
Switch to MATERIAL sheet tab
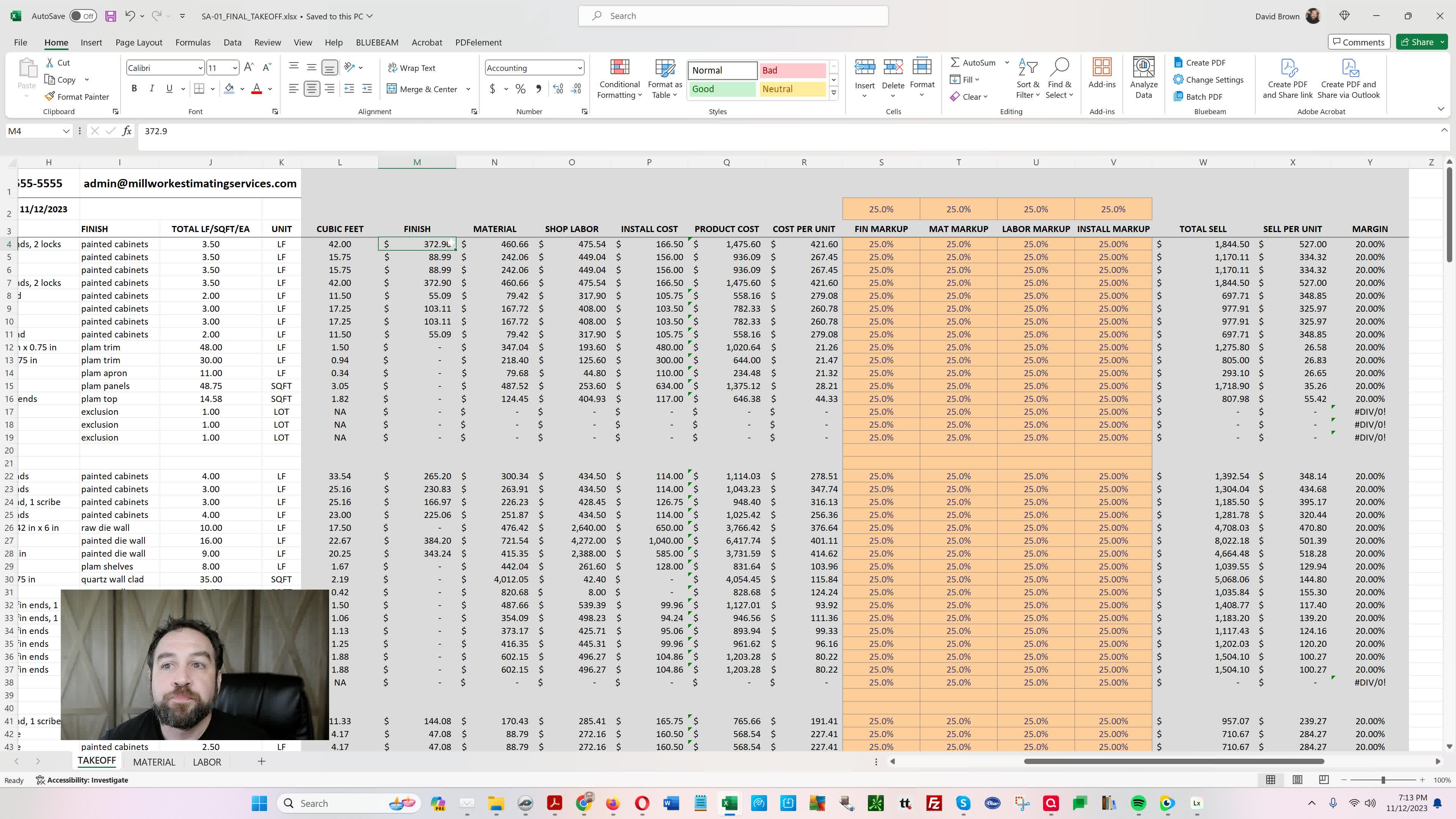pos(154,762)
